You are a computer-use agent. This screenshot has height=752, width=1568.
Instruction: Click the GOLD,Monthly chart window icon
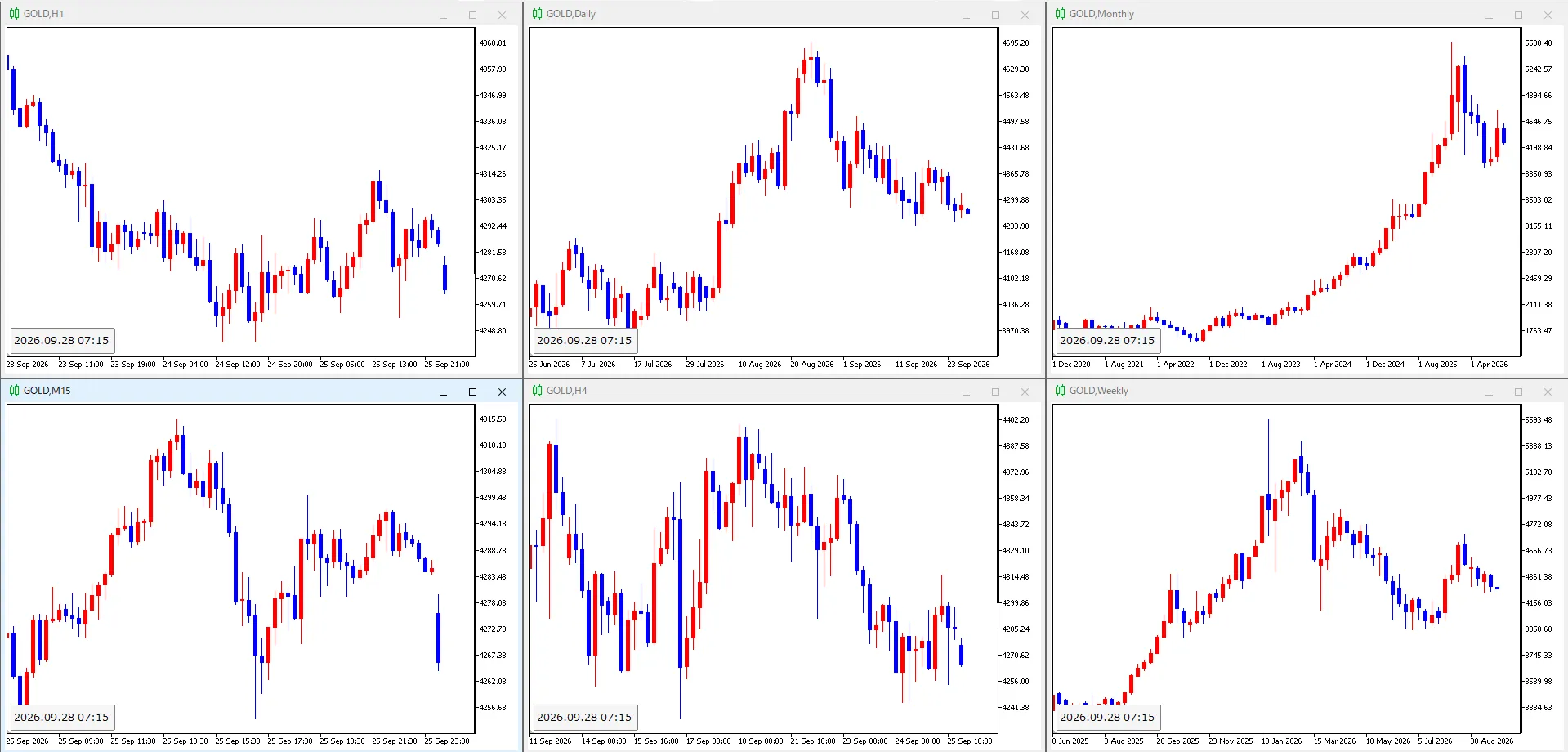(1060, 14)
